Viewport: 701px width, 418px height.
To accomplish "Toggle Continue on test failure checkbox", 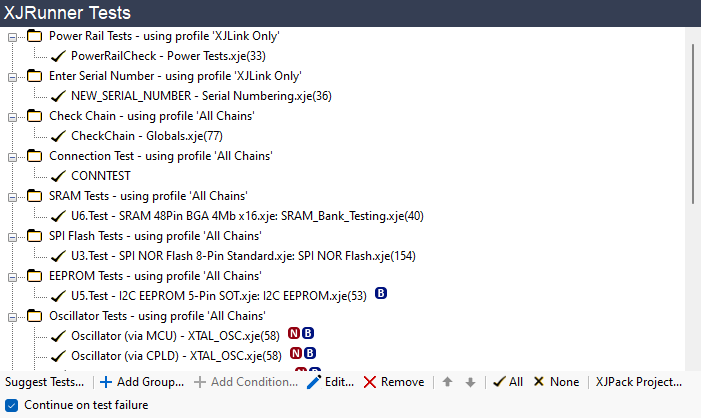I will (x=11, y=405).
